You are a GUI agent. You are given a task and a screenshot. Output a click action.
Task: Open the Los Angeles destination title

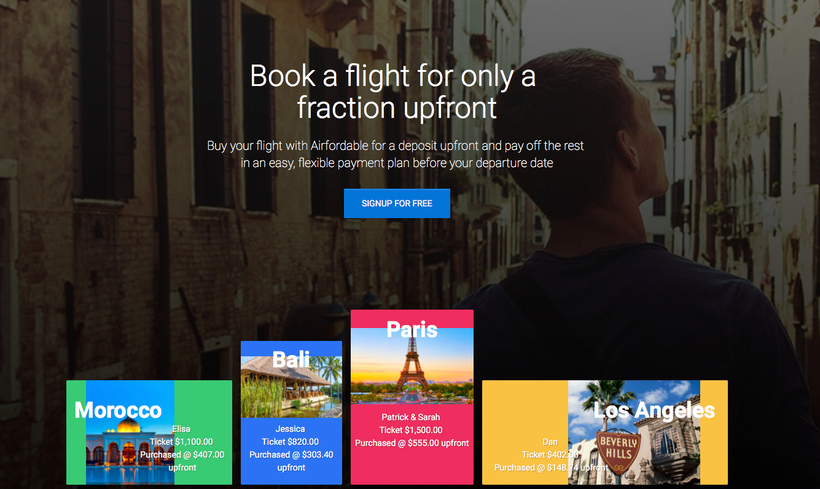point(654,411)
